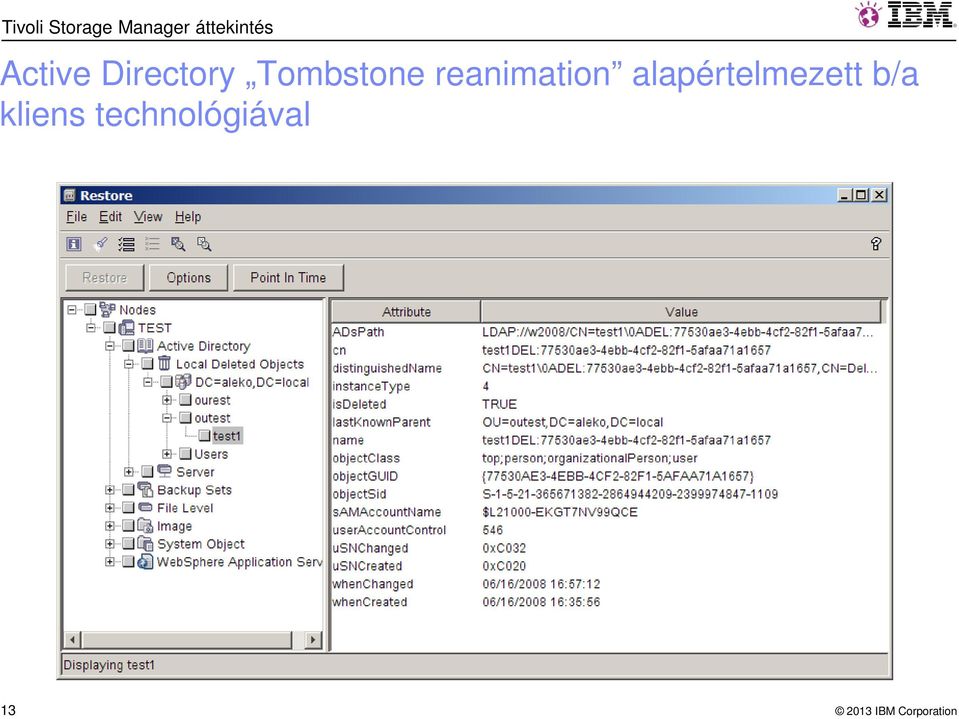Open the View menu
This screenshot has width=959, height=719.
pyautogui.click(x=148, y=216)
